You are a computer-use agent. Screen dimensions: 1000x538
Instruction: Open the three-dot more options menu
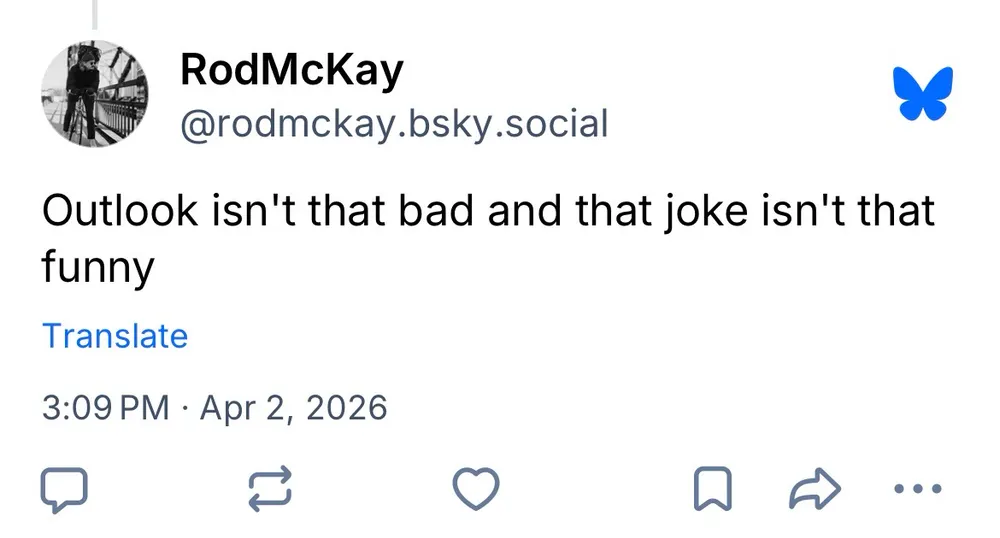918,489
